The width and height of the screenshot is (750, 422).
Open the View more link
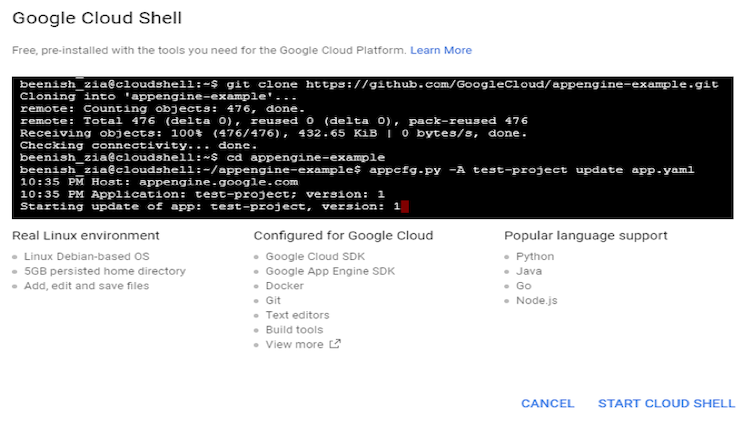coord(294,345)
